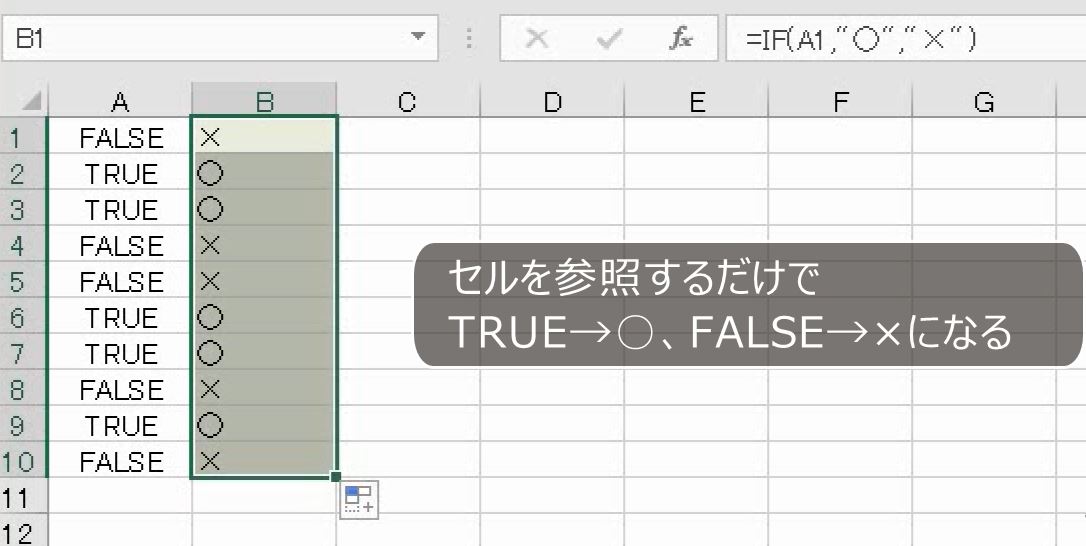Viewport: 1086px width, 546px height.
Task: Cancel the formula entry with the X icon
Action: [536, 39]
